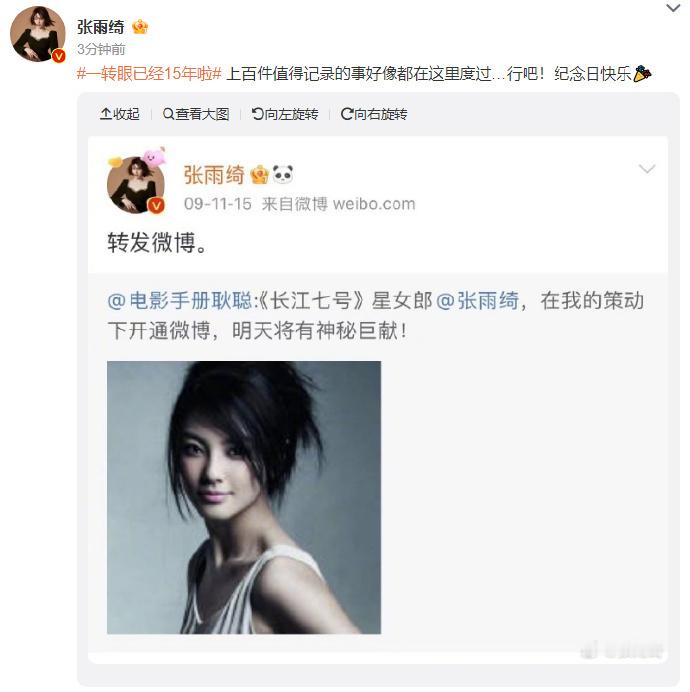Click the clockwise rotate arrow icon
The height and width of the screenshot is (692, 690).
click(347, 114)
